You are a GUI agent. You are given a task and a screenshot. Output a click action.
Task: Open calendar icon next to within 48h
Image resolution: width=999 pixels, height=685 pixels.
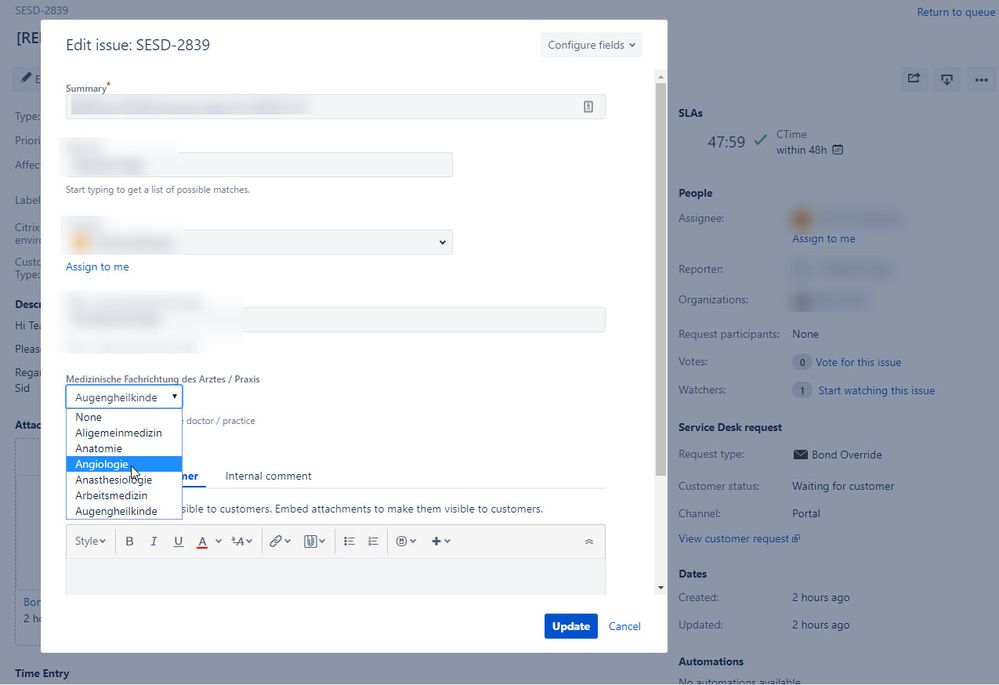point(838,150)
